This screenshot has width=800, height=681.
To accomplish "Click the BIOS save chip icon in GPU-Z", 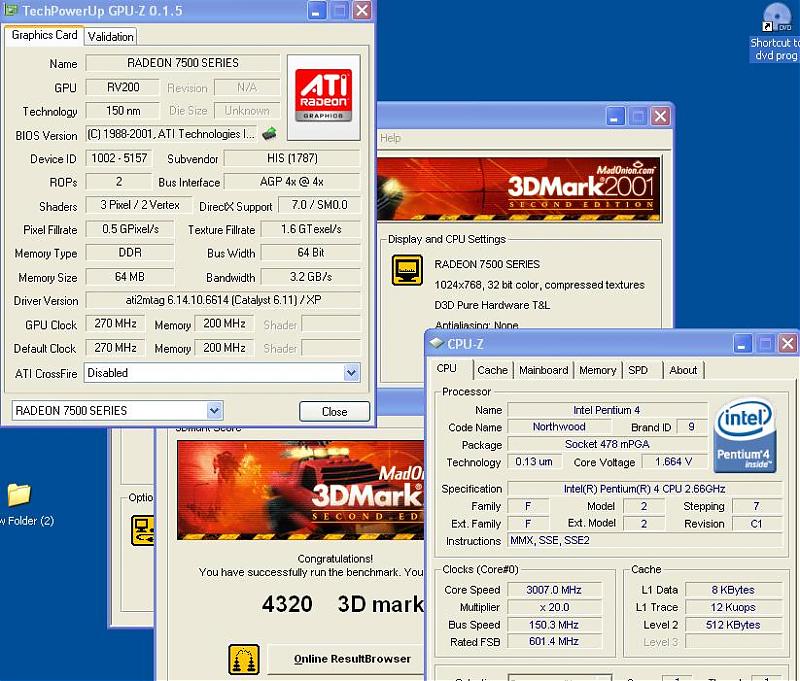I will click(269, 134).
